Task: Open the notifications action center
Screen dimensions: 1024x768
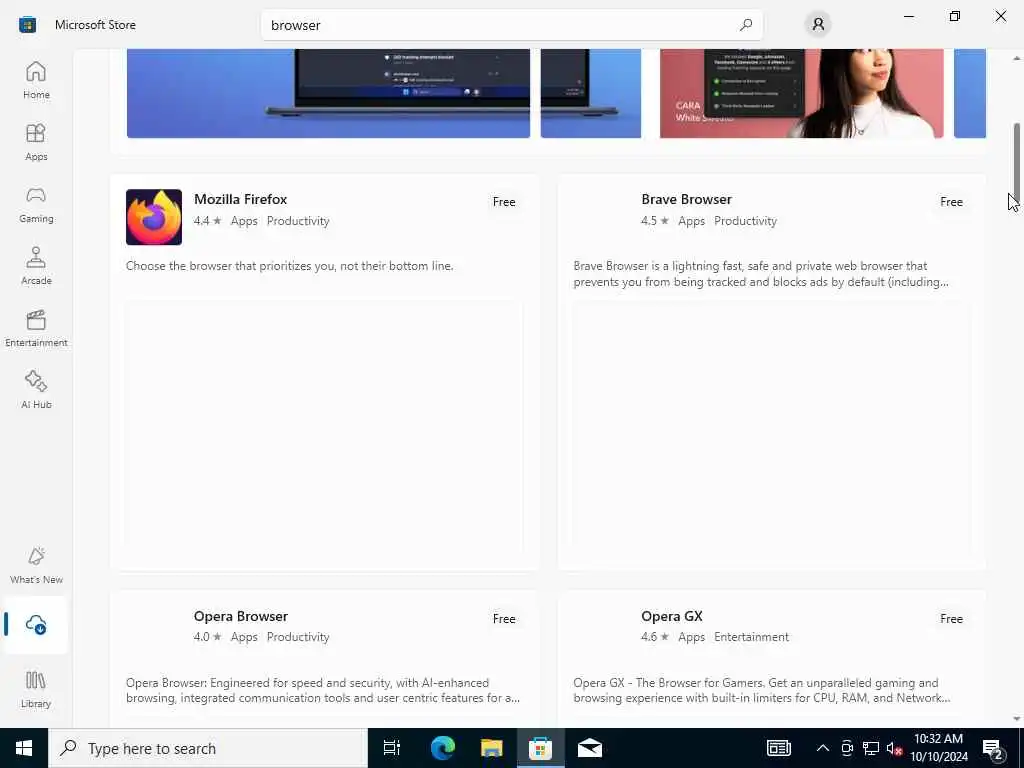Action: (x=993, y=748)
